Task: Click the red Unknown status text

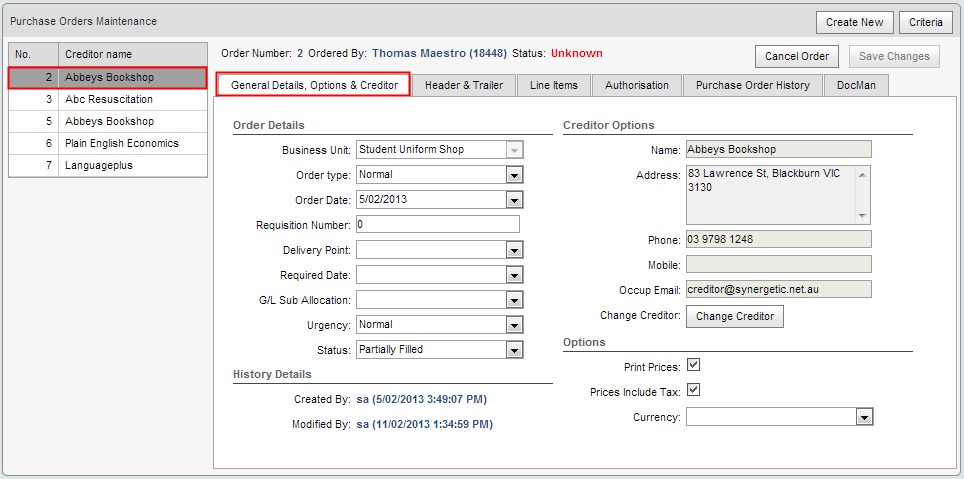Action: tap(577, 53)
